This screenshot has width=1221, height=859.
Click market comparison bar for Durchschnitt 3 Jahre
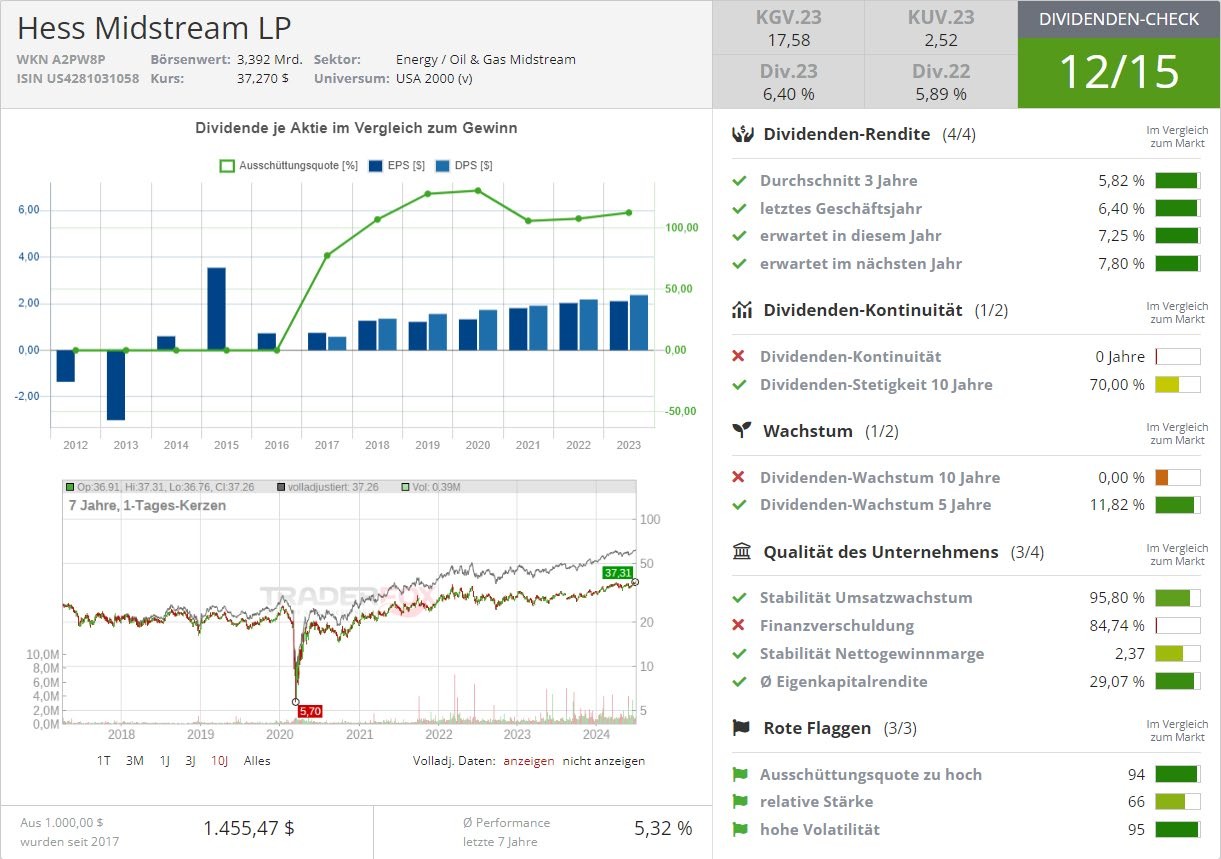[x=1178, y=181]
